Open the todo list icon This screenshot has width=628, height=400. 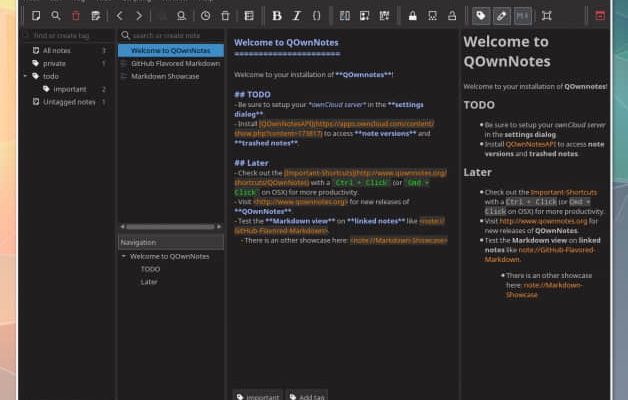click(x=249, y=16)
